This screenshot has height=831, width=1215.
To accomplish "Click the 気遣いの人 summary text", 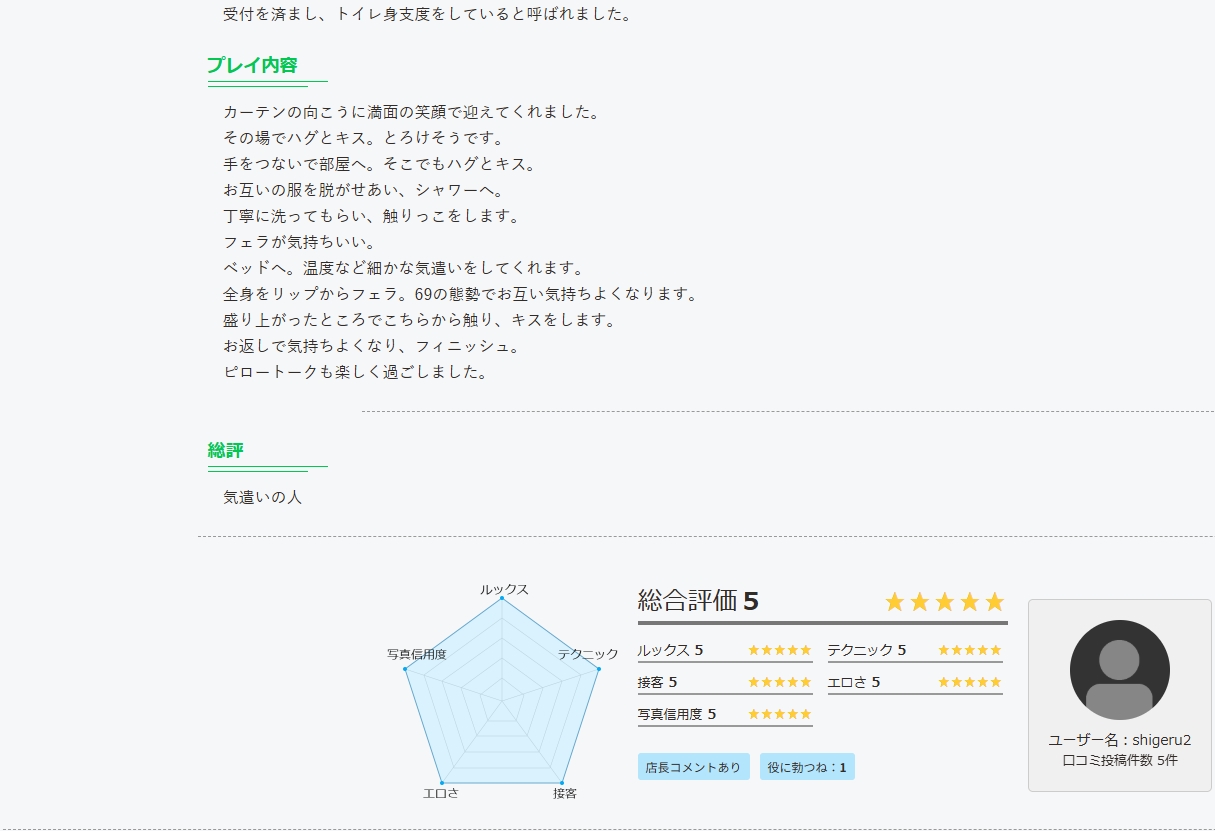I will click(x=262, y=497).
